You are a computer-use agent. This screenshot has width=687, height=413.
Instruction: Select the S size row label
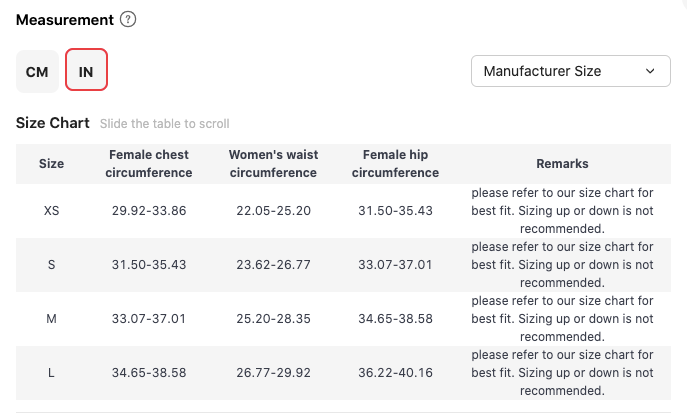(x=51, y=265)
